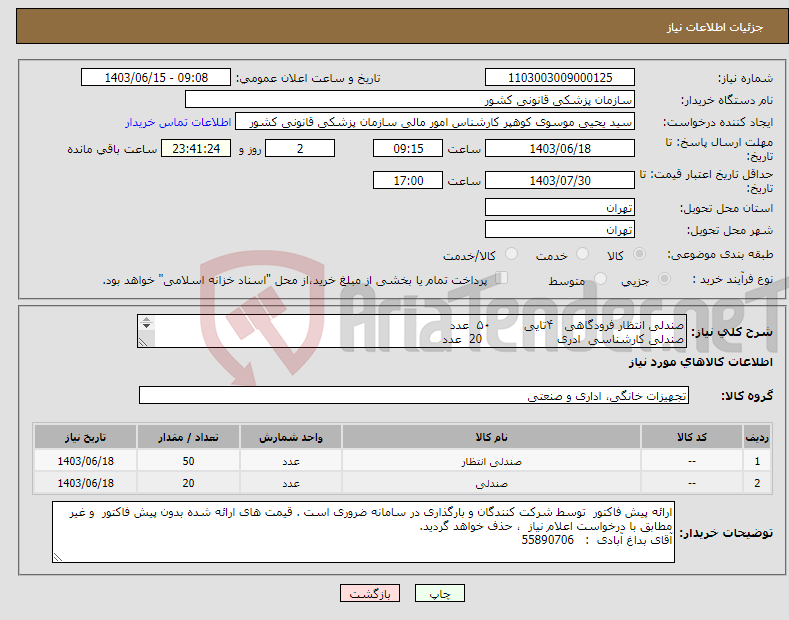This screenshot has height=620, width=789.
Task: Click the row number 1 cell
Action: click(x=757, y=461)
